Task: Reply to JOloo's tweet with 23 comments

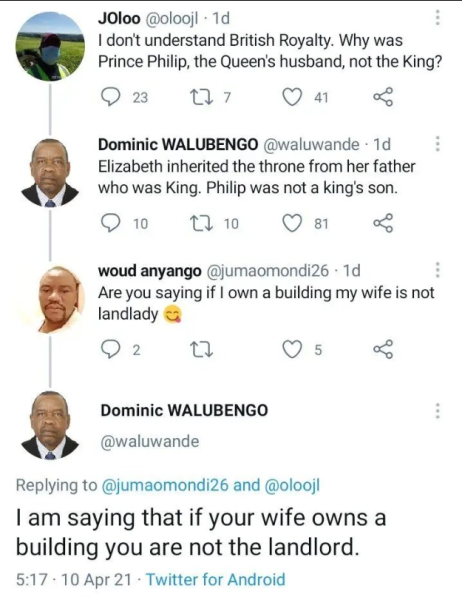Action: [111, 97]
